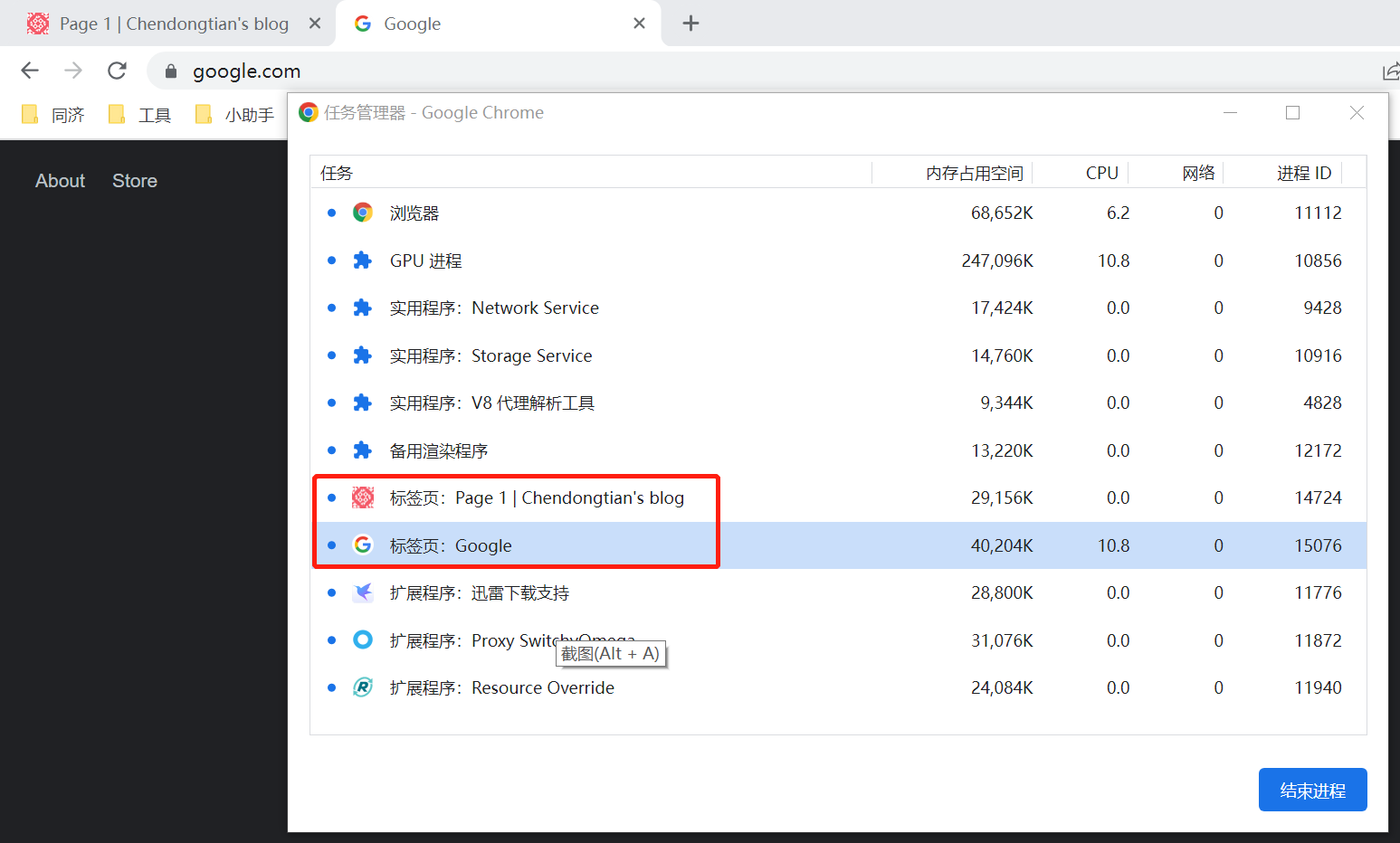Image resolution: width=1400 pixels, height=843 pixels.
Task: Sort tasks by CPU column header
Action: (1101, 173)
